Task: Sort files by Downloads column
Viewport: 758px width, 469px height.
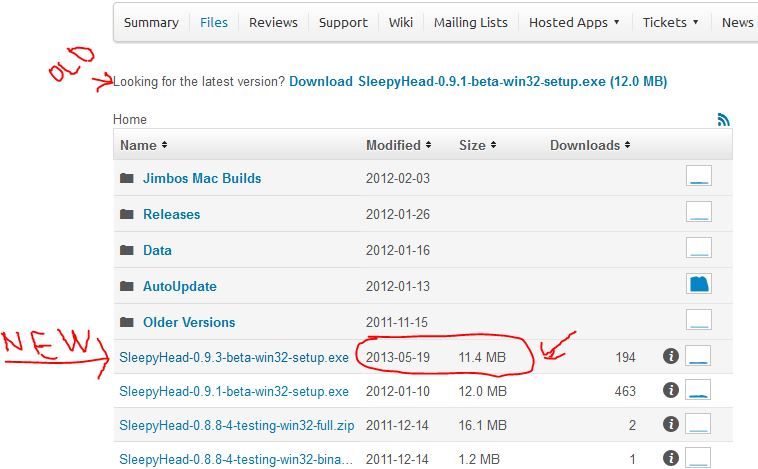Action: (x=590, y=145)
